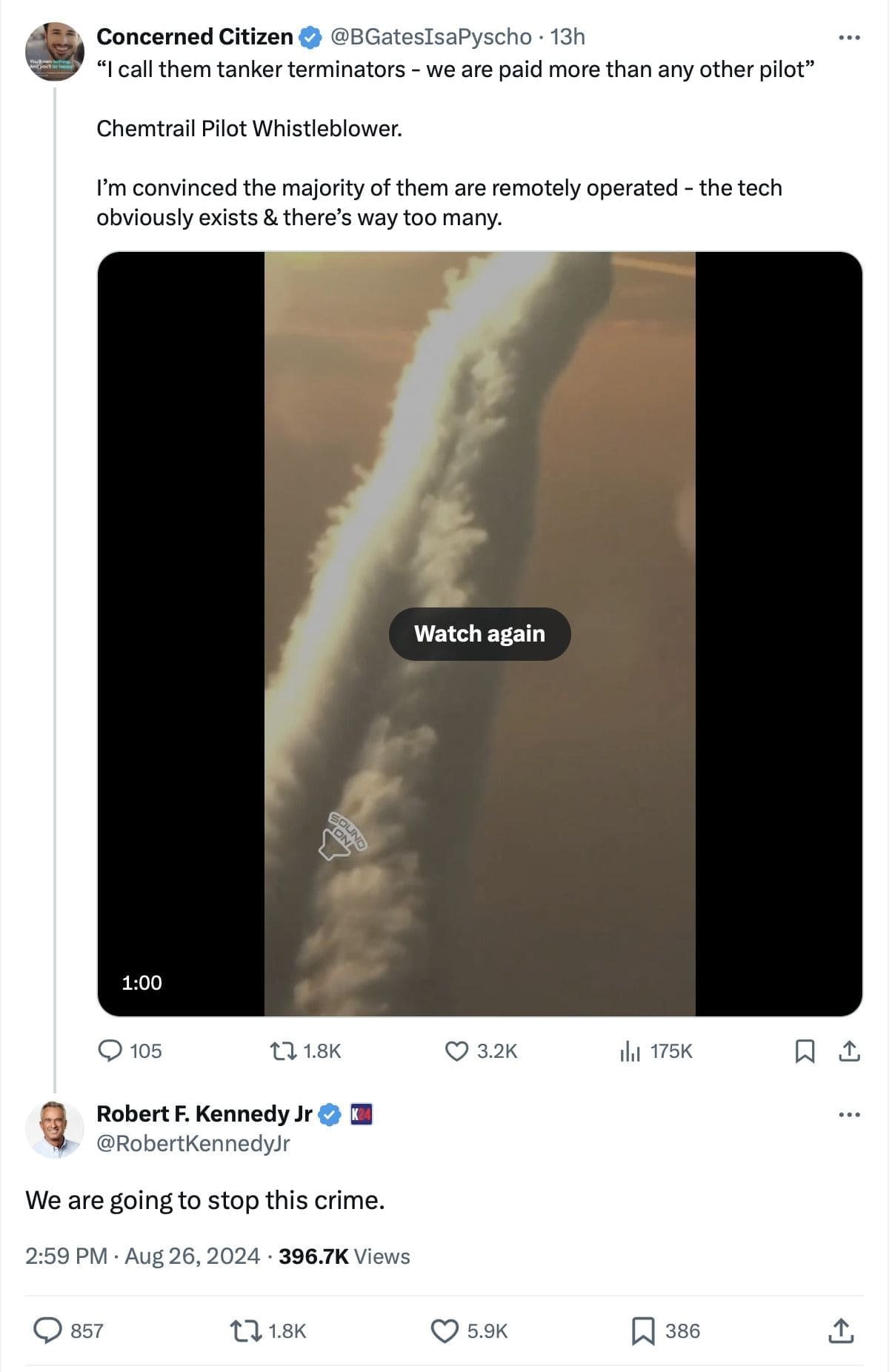Reply to Robert F. Kennedy Jr's post

48,1331
